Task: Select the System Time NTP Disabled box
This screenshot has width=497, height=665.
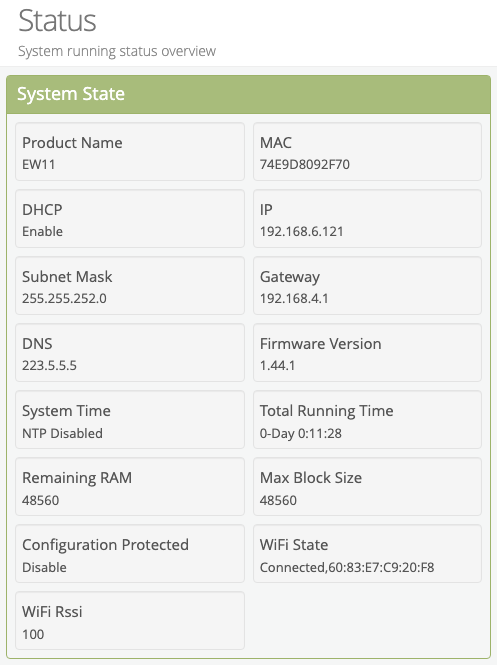Action: tap(130, 419)
